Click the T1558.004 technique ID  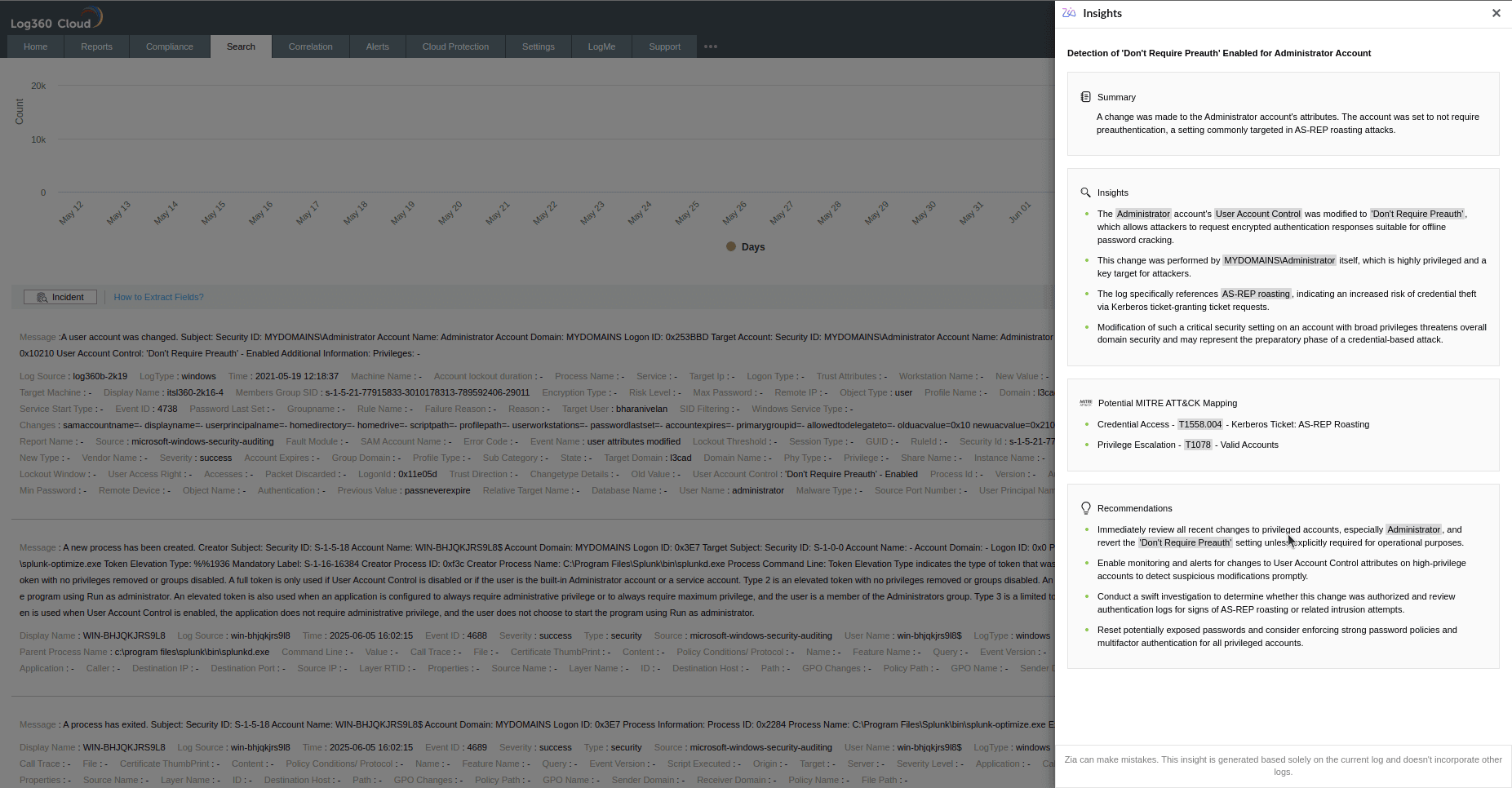click(1200, 424)
